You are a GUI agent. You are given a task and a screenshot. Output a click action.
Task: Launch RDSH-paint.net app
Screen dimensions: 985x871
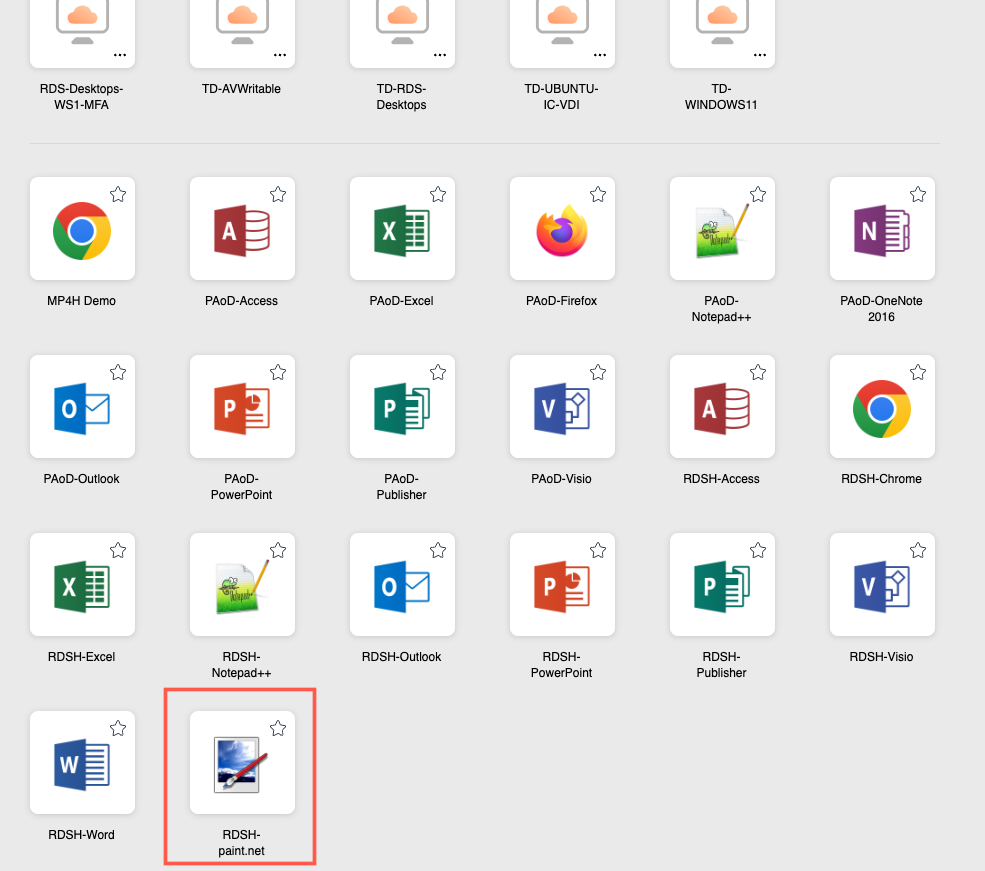[242, 764]
